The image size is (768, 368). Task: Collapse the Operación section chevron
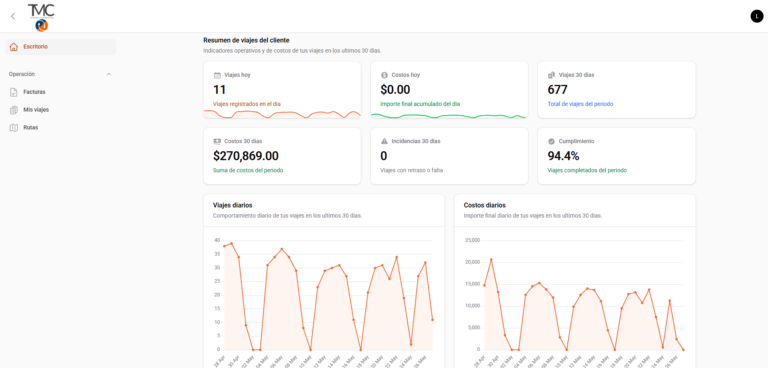[x=109, y=74]
